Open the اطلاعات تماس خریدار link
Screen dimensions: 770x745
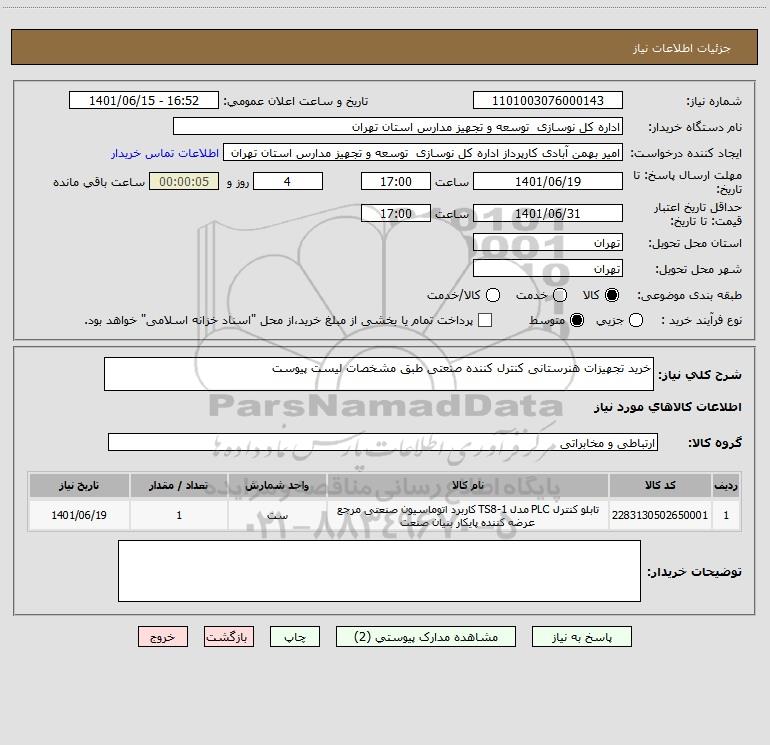(165, 153)
